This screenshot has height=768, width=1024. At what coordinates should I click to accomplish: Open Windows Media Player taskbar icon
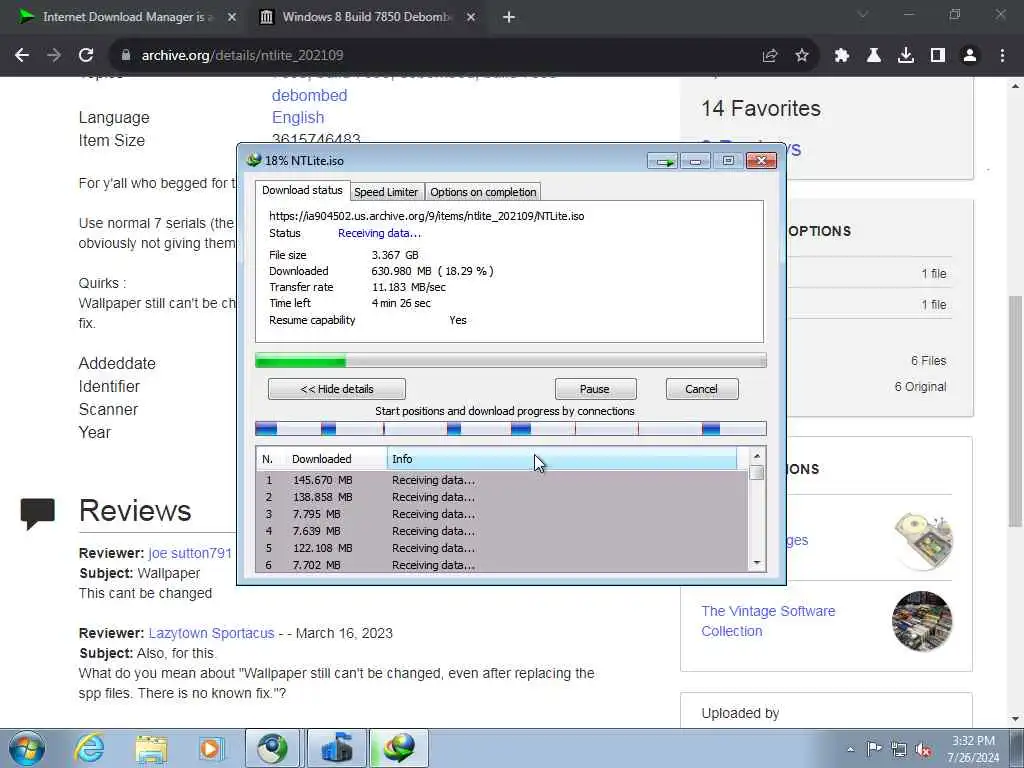[211, 748]
